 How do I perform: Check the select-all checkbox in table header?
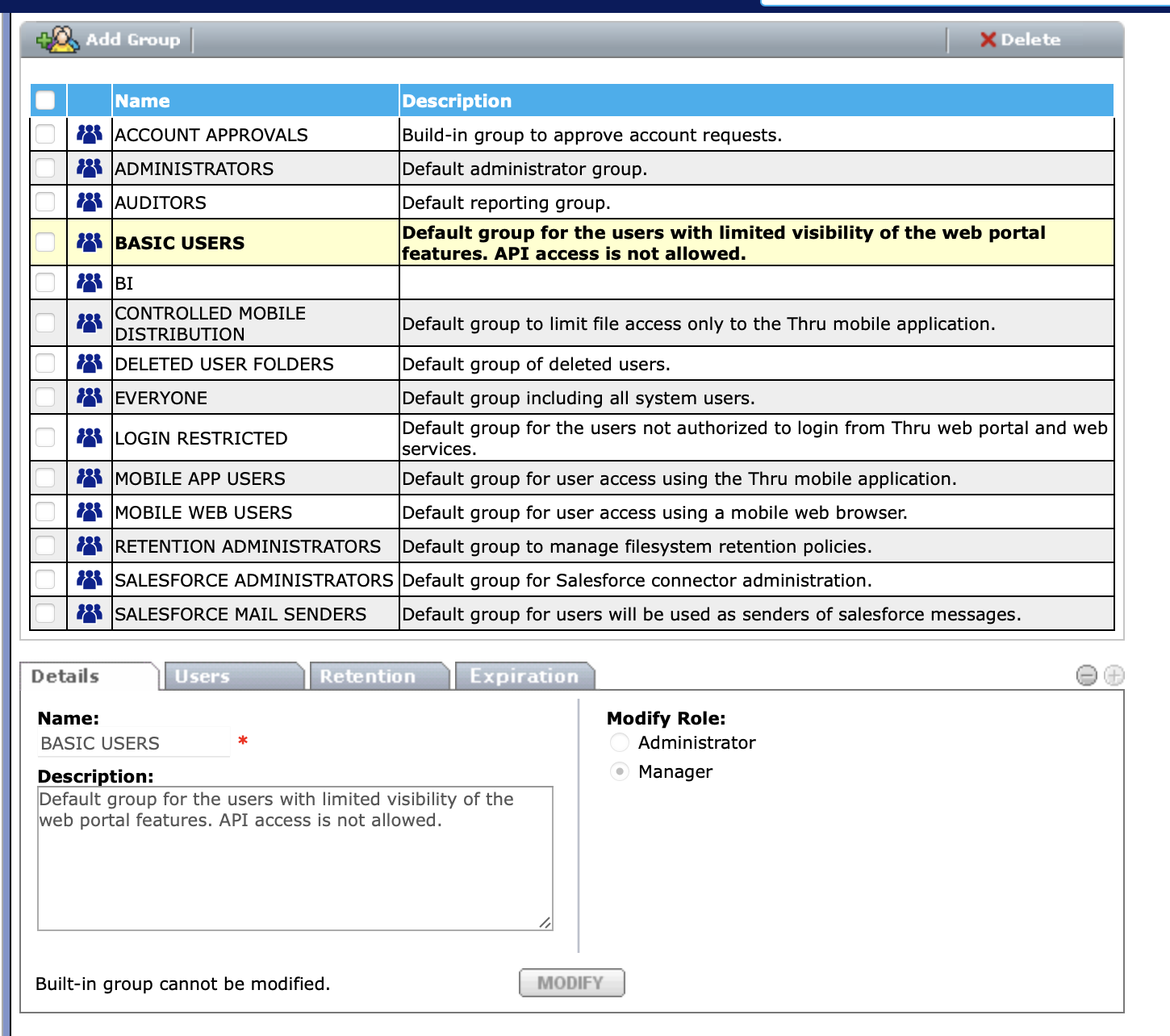46,100
